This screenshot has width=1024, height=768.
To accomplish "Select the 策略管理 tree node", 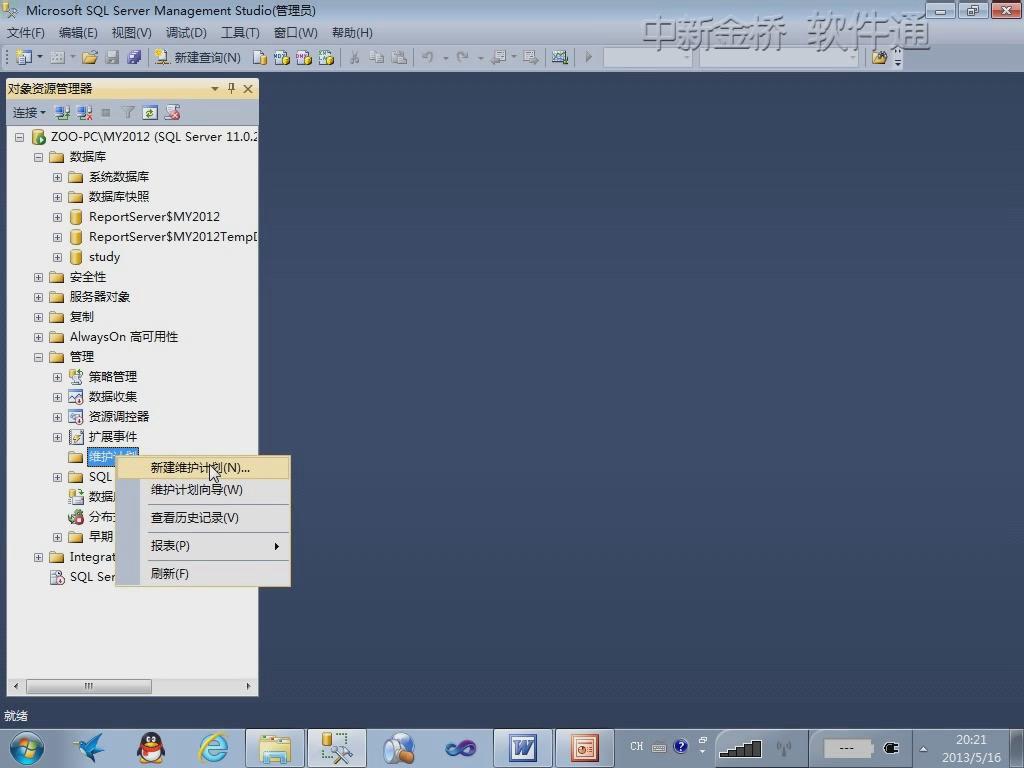I will (x=113, y=377).
